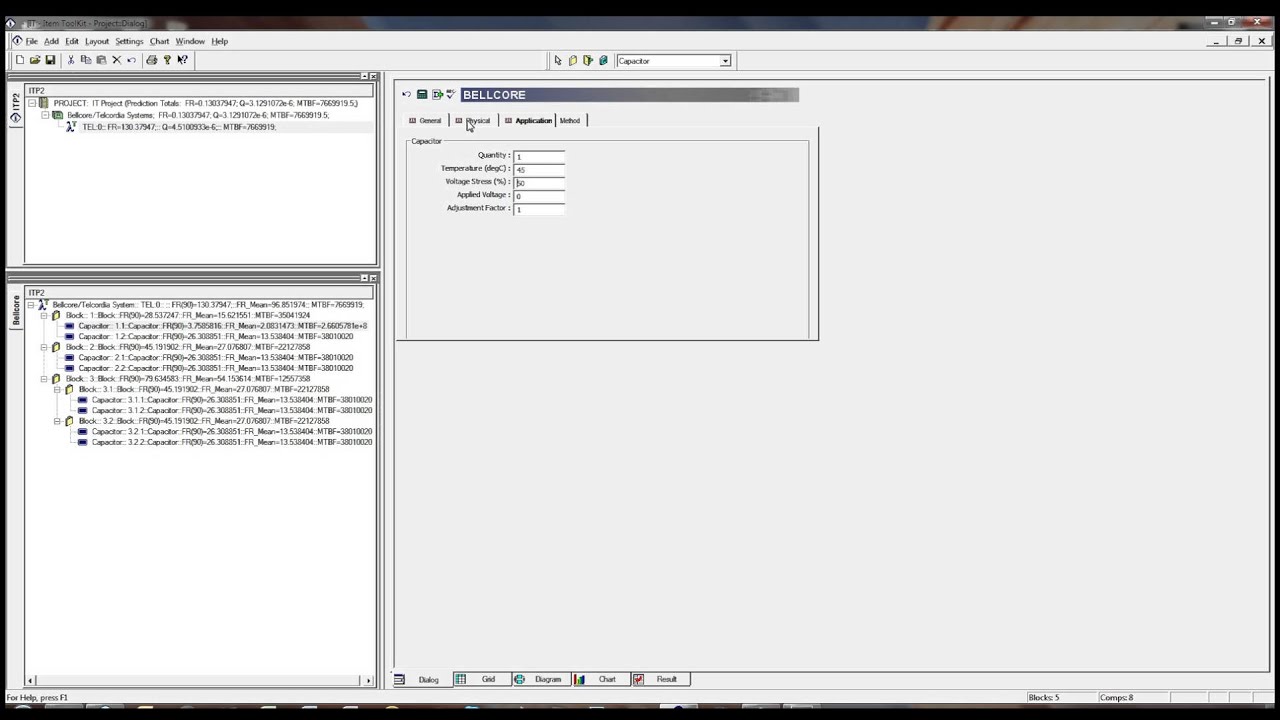Click the Adjustment Factor input field
The image size is (1280, 720).
(539, 208)
